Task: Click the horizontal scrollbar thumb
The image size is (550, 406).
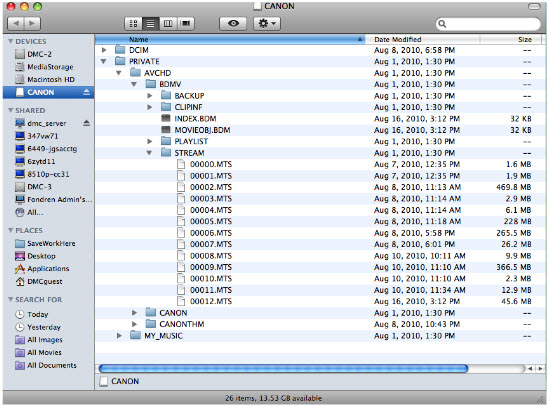Action: tap(283, 368)
